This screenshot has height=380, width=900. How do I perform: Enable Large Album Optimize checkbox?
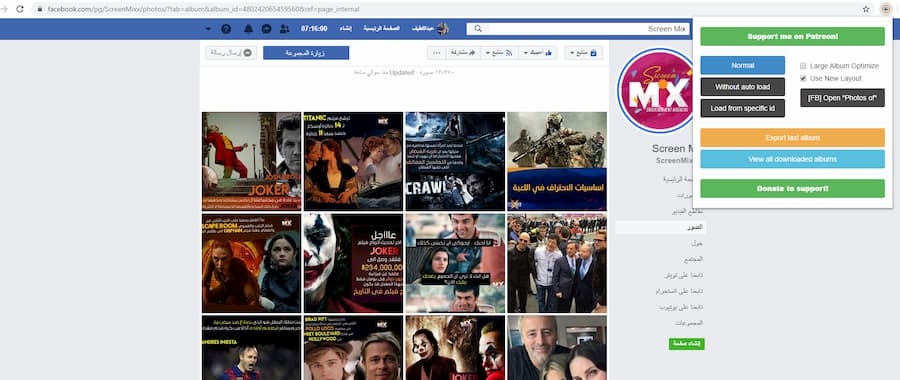pos(803,66)
